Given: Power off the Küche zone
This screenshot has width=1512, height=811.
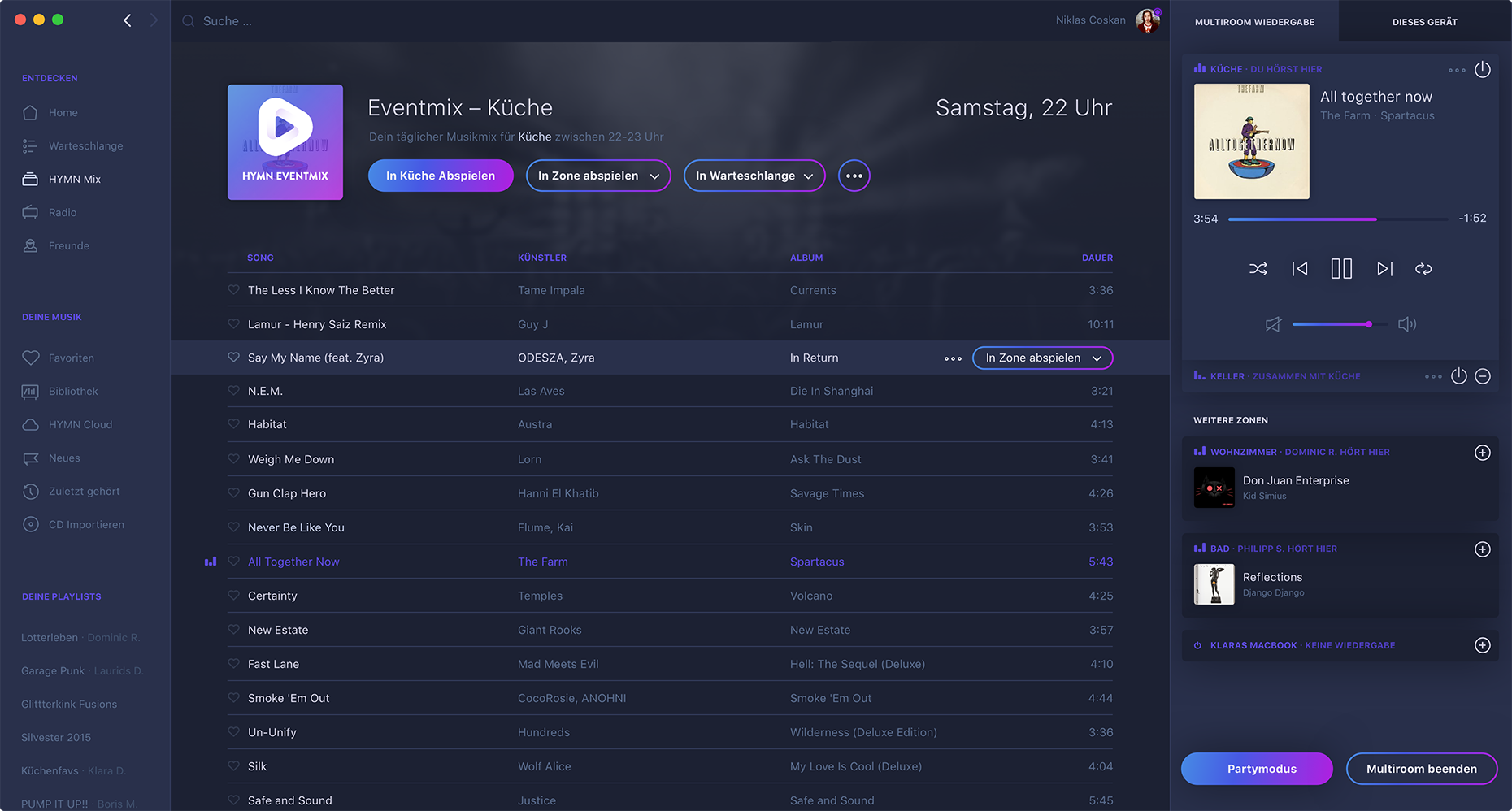Looking at the screenshot, I should click(1483, 70).
